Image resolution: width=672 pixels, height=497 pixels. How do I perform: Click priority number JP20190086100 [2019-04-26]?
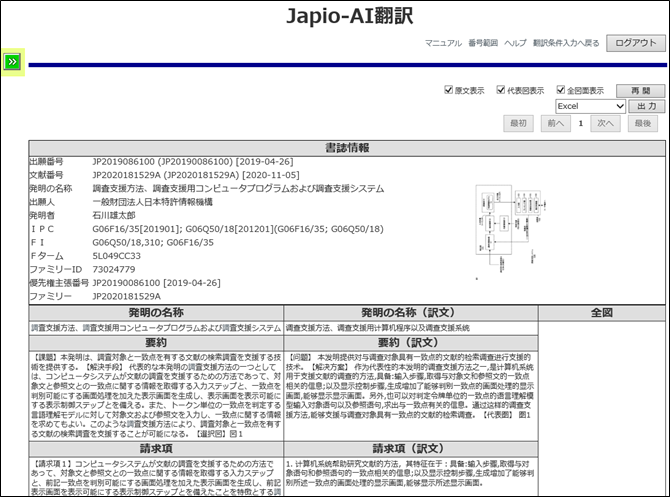click(x=156, y=283)
